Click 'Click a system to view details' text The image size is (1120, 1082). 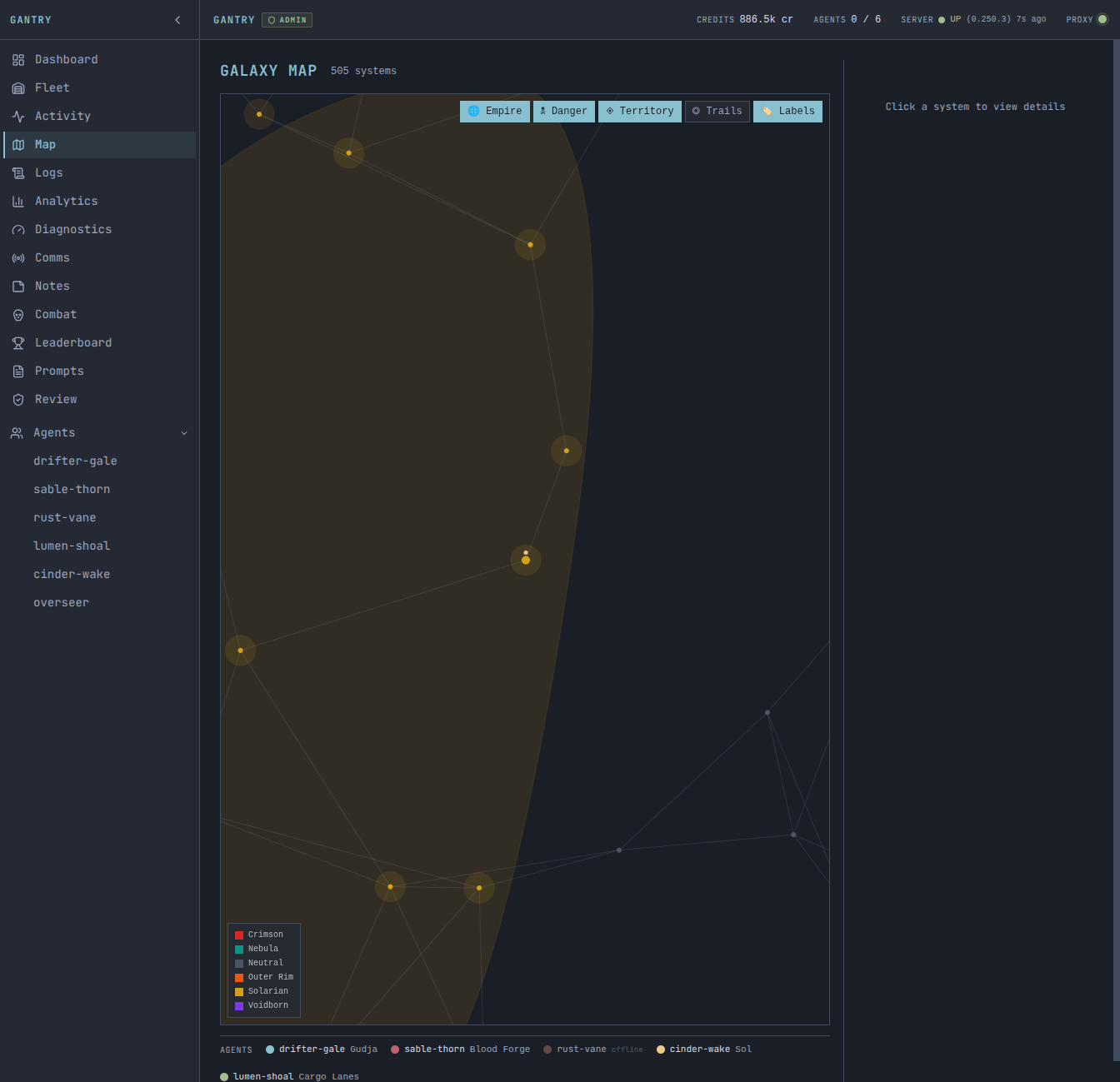[975, 107]
